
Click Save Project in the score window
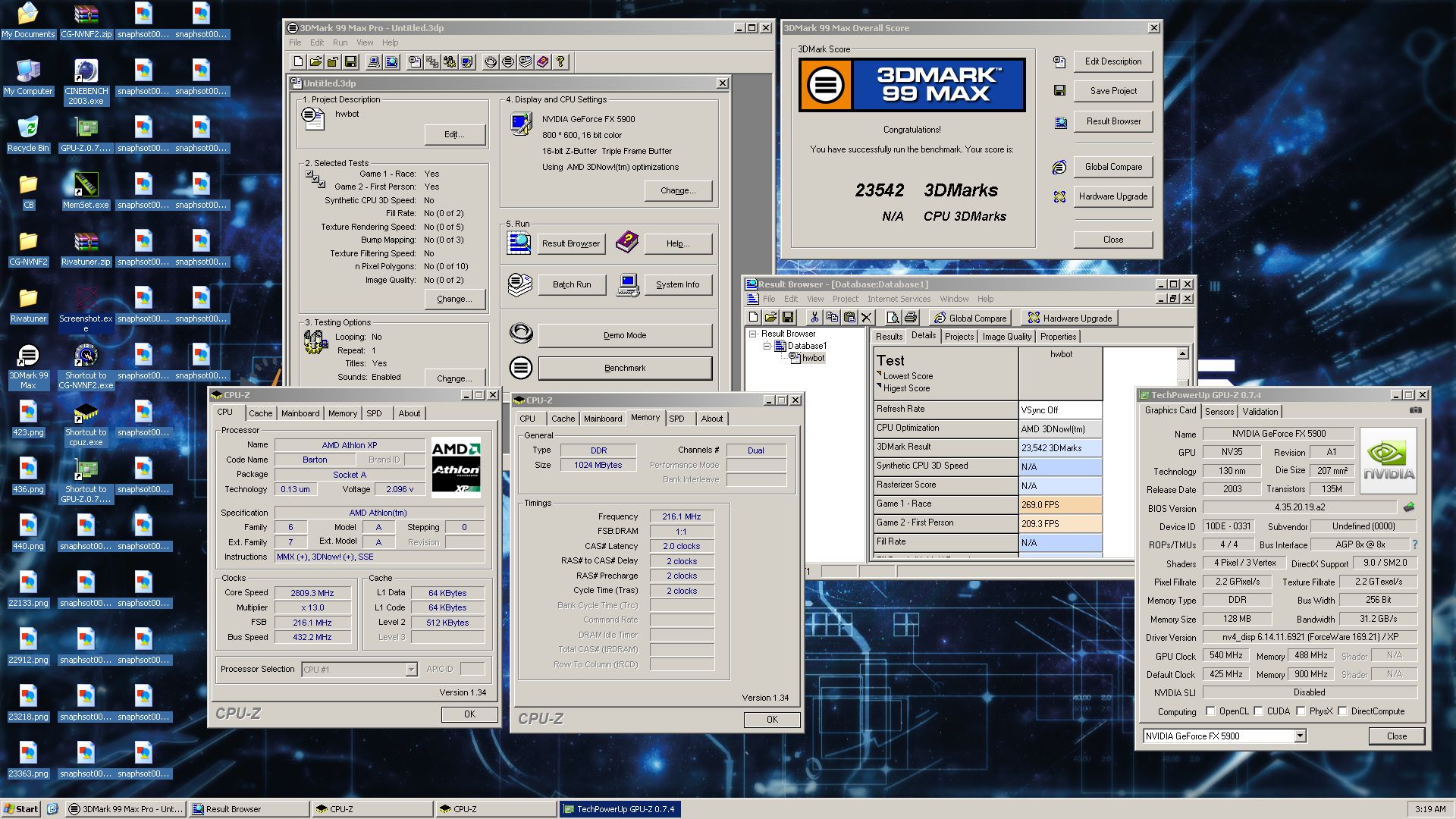pos(1112,91)
